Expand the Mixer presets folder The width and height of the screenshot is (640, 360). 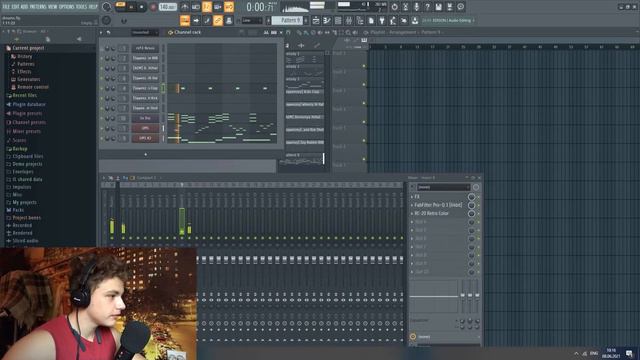point(26,131)
